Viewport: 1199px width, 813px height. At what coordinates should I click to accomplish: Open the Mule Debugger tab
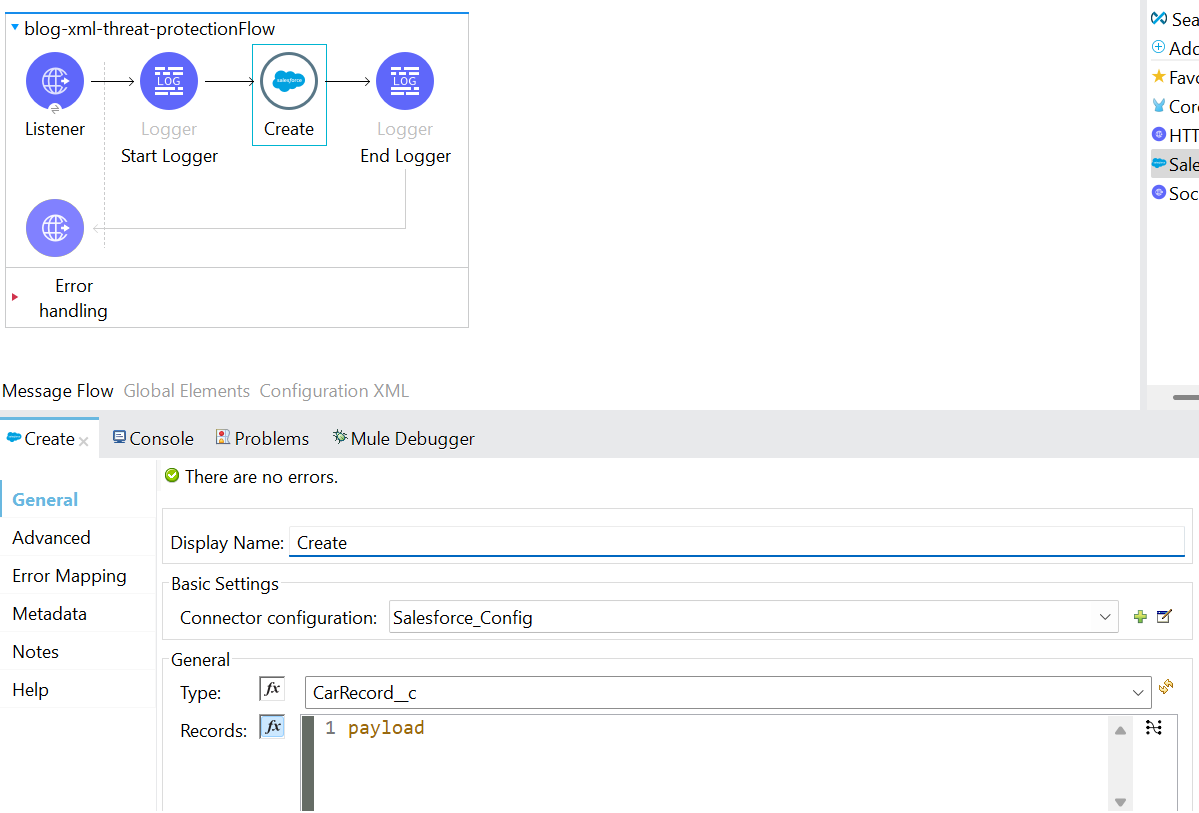point(404,438)
